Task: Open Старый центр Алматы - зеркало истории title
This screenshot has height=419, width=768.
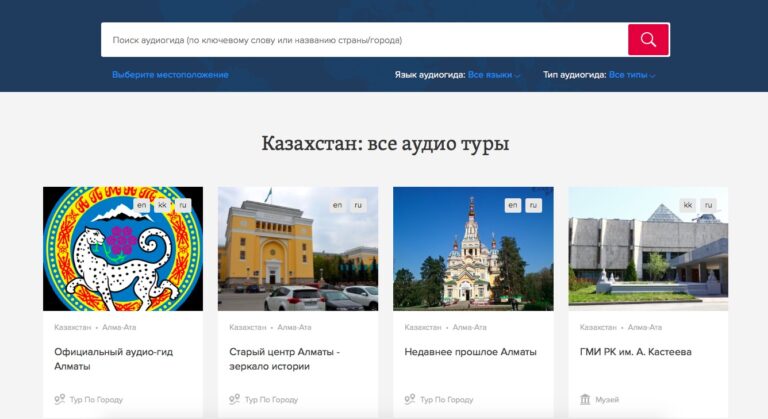Action: [285, 359]
